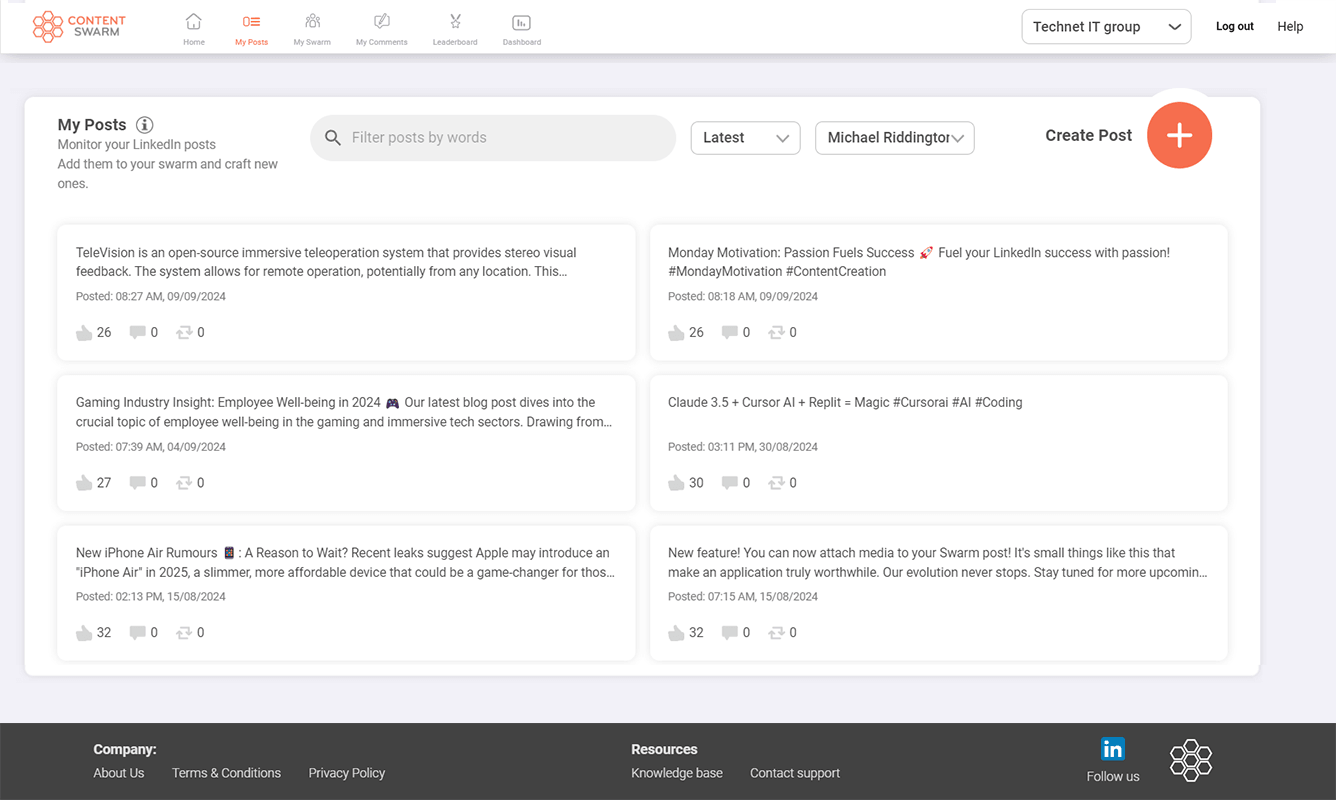Image resolution: width=1336 pixels, height=800 pixels.
Task: Open Privacy Policy footer link
Action: click(x=347, y=773)
